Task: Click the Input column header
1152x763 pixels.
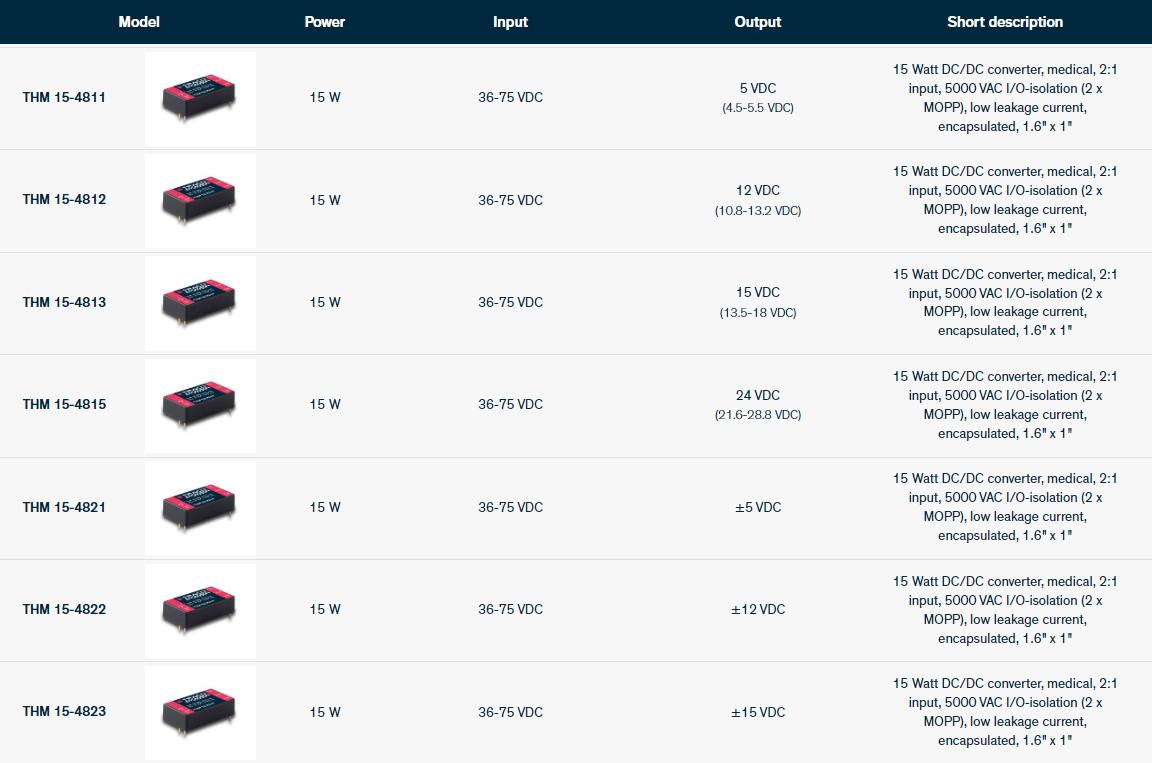Action: click(x=510, y=22)
